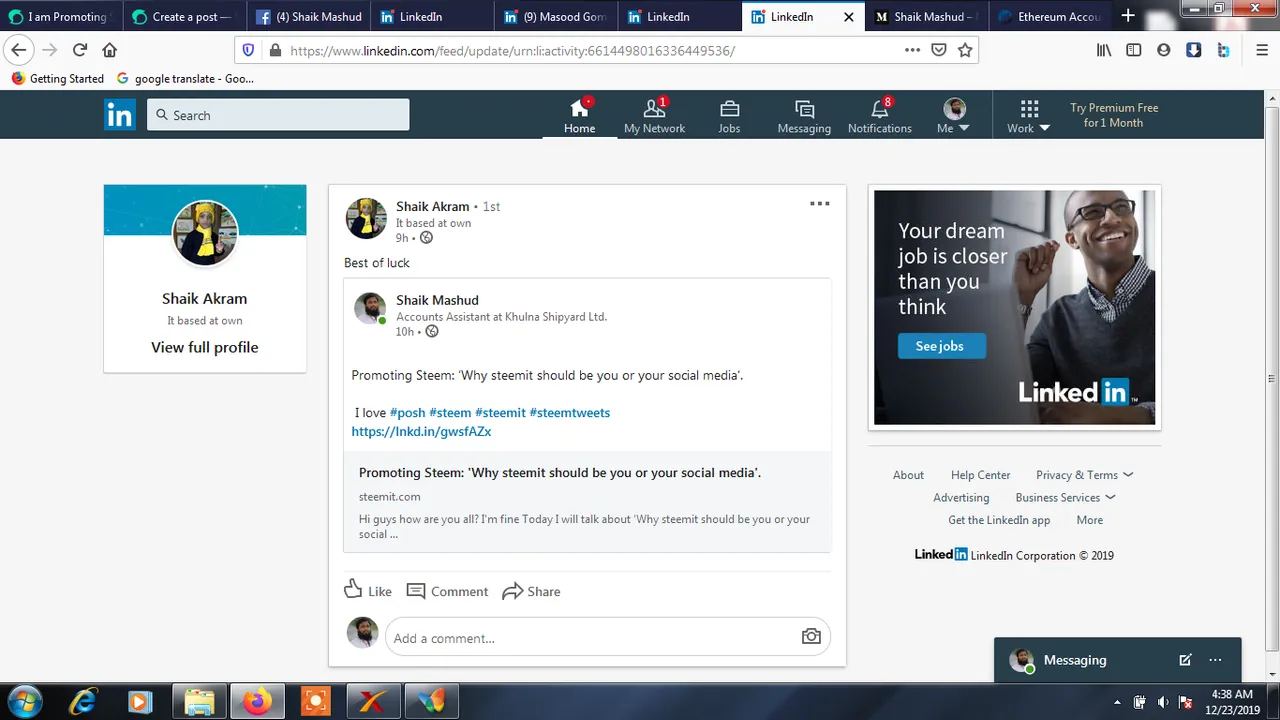Click the See jobs button in the ad
Image resolution: width=1280 pixels, height=720 pixels.
click(940, 346)
